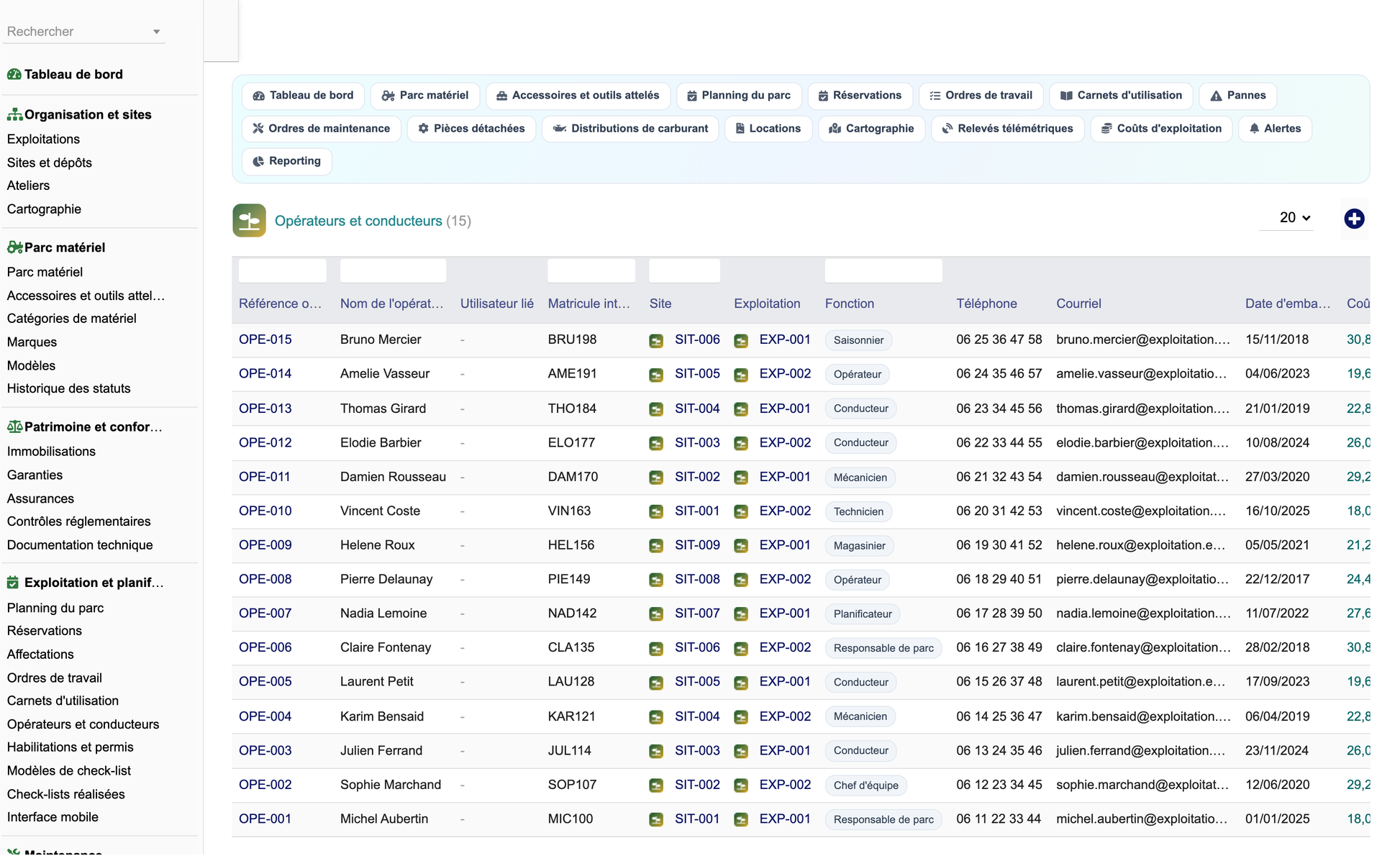
Task: Click the blue plus add-operator icon
Action: [x=1354, y=219]
